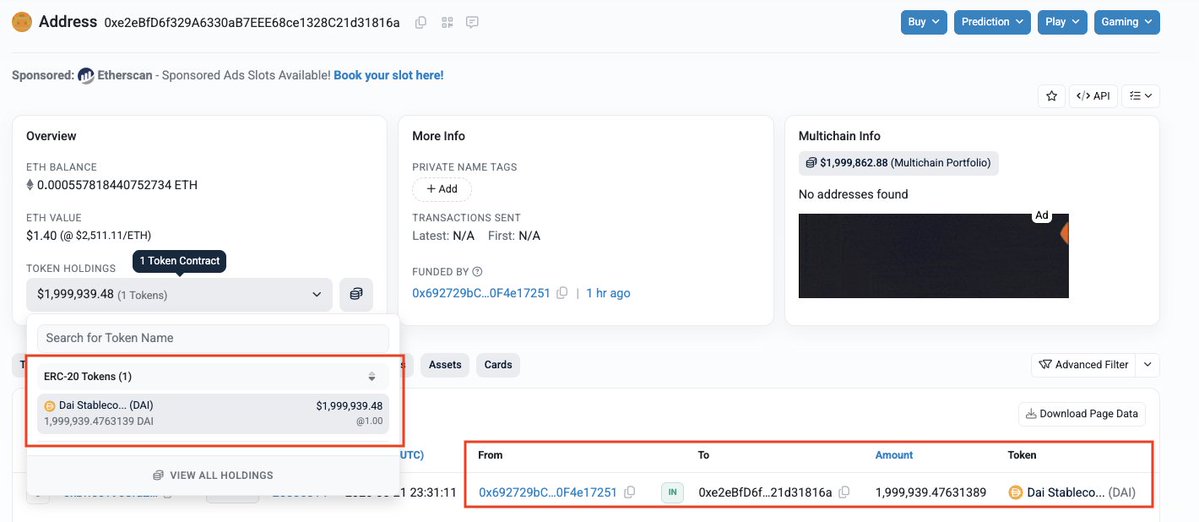Copy the To address in the transfer row
The image size is (1199, 522).
pos(844,492)
